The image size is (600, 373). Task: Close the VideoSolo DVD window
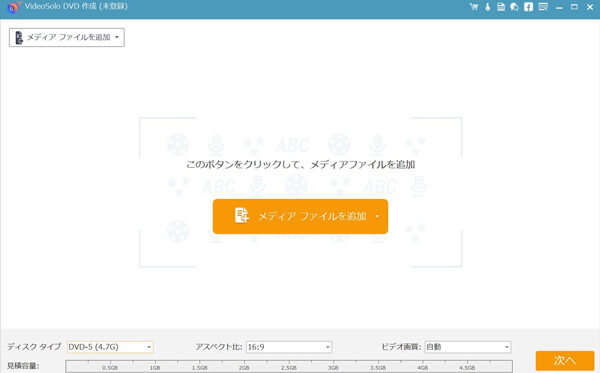[590, 7]
